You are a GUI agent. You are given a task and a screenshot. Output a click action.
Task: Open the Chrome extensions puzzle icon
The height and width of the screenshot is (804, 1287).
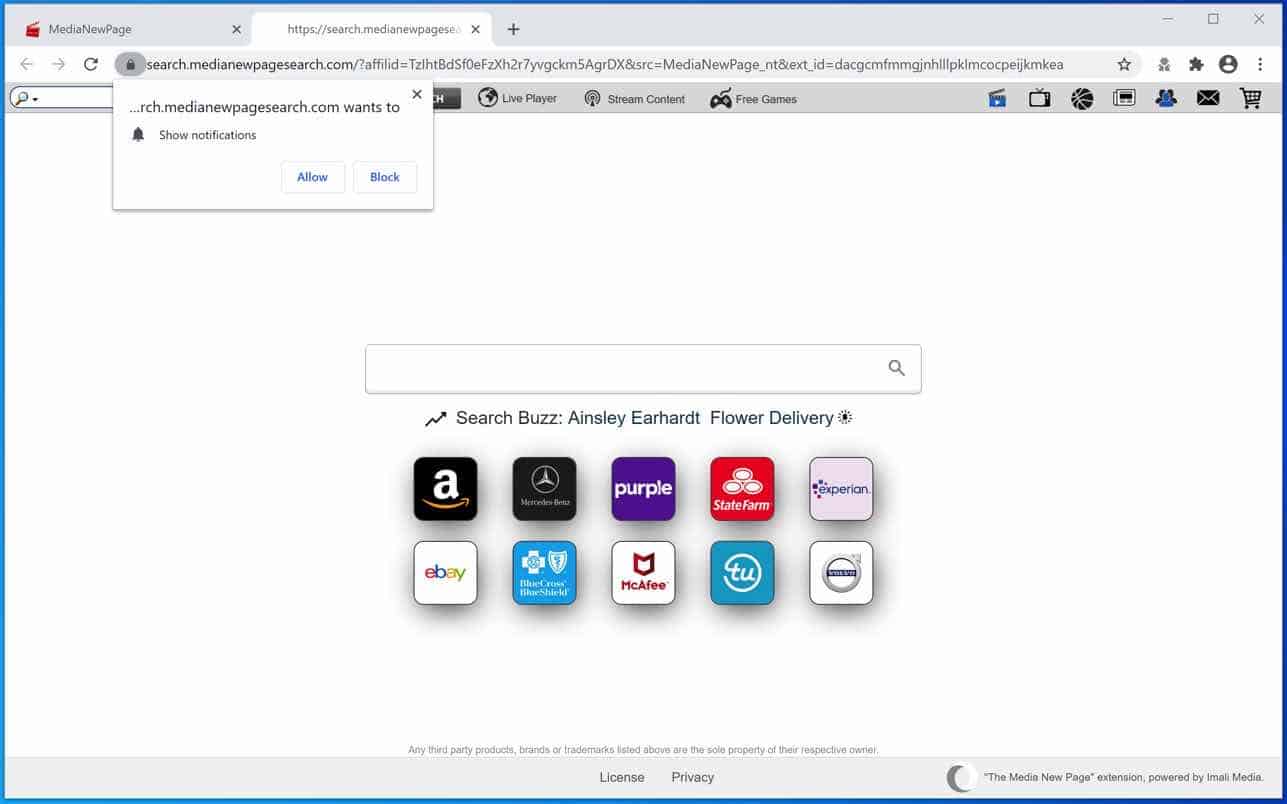(x=1196, y=64)
